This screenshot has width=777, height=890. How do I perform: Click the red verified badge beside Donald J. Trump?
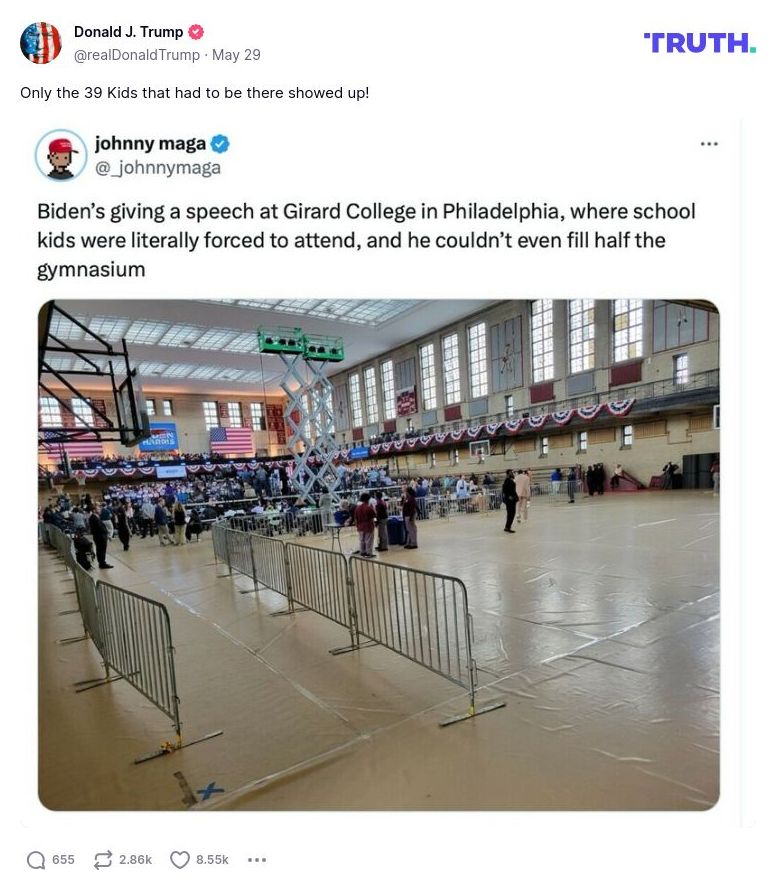[x=196, y=32]
